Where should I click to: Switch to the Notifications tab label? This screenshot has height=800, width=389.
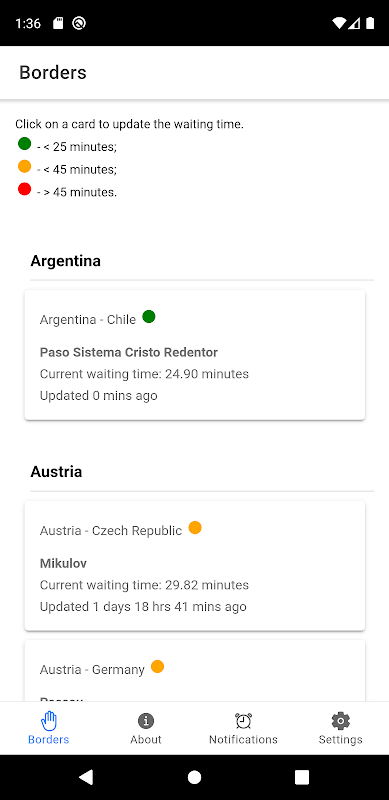(x=243, y=739)
